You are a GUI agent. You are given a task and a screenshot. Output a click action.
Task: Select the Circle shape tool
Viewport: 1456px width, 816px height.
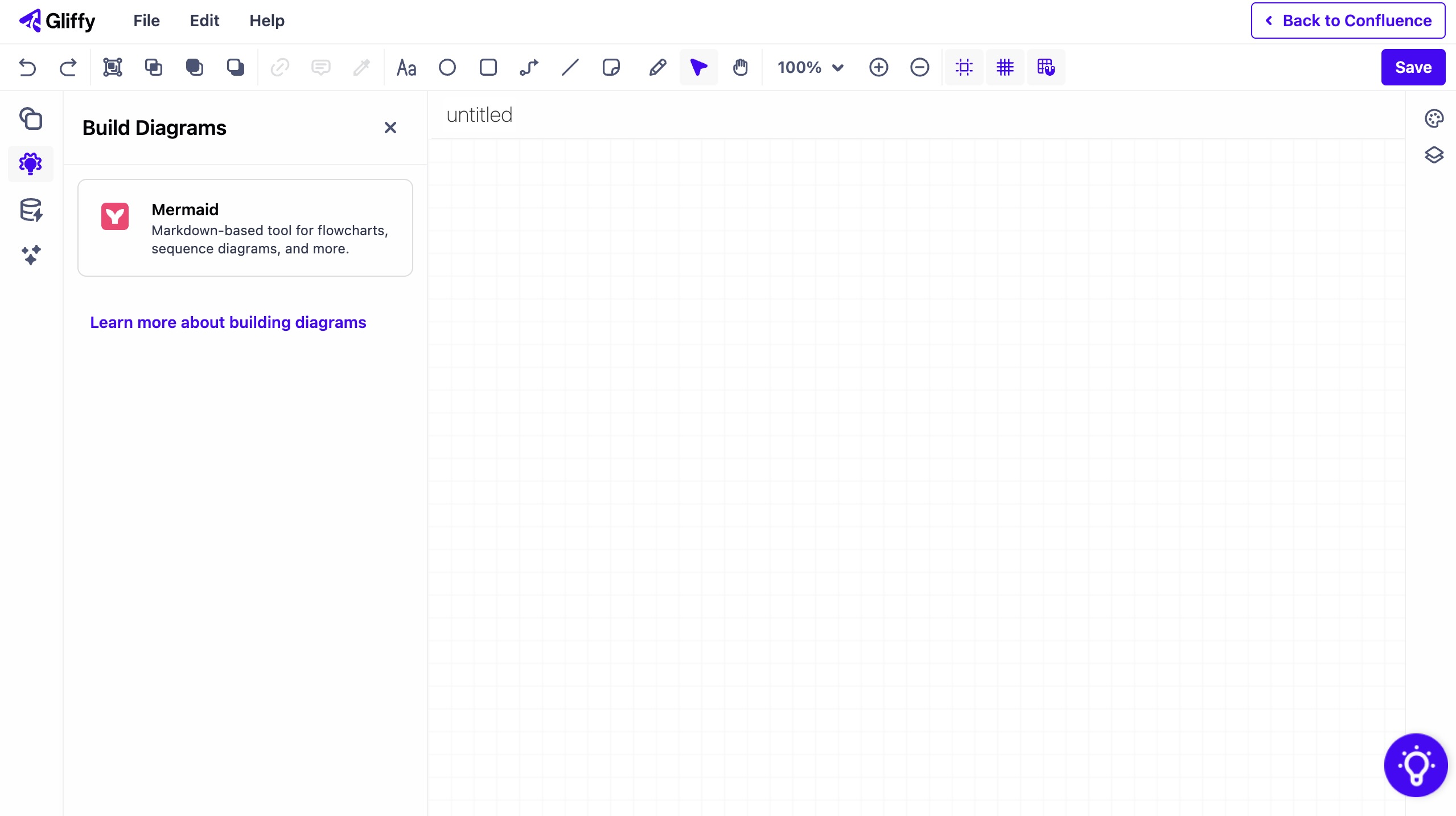click(x=447, y=67)
